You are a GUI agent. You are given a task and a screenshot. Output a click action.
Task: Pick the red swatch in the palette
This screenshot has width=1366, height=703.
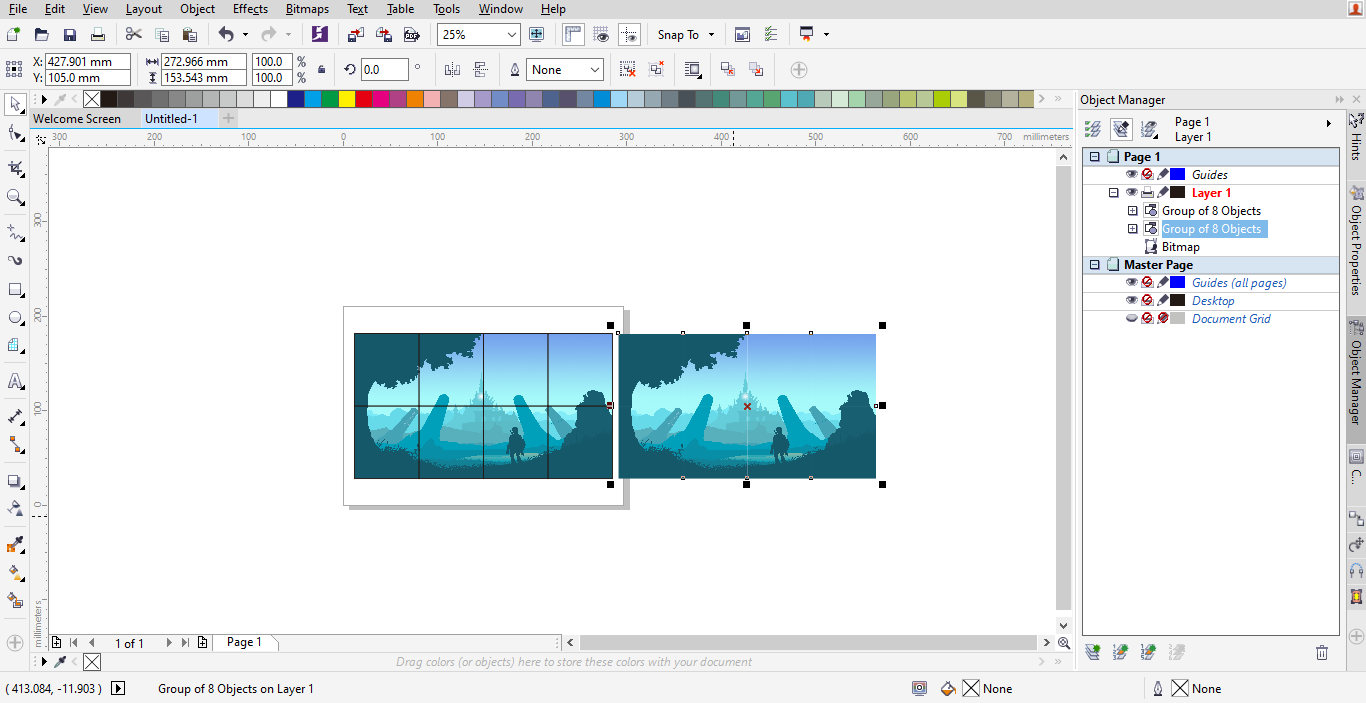point(363,99)
